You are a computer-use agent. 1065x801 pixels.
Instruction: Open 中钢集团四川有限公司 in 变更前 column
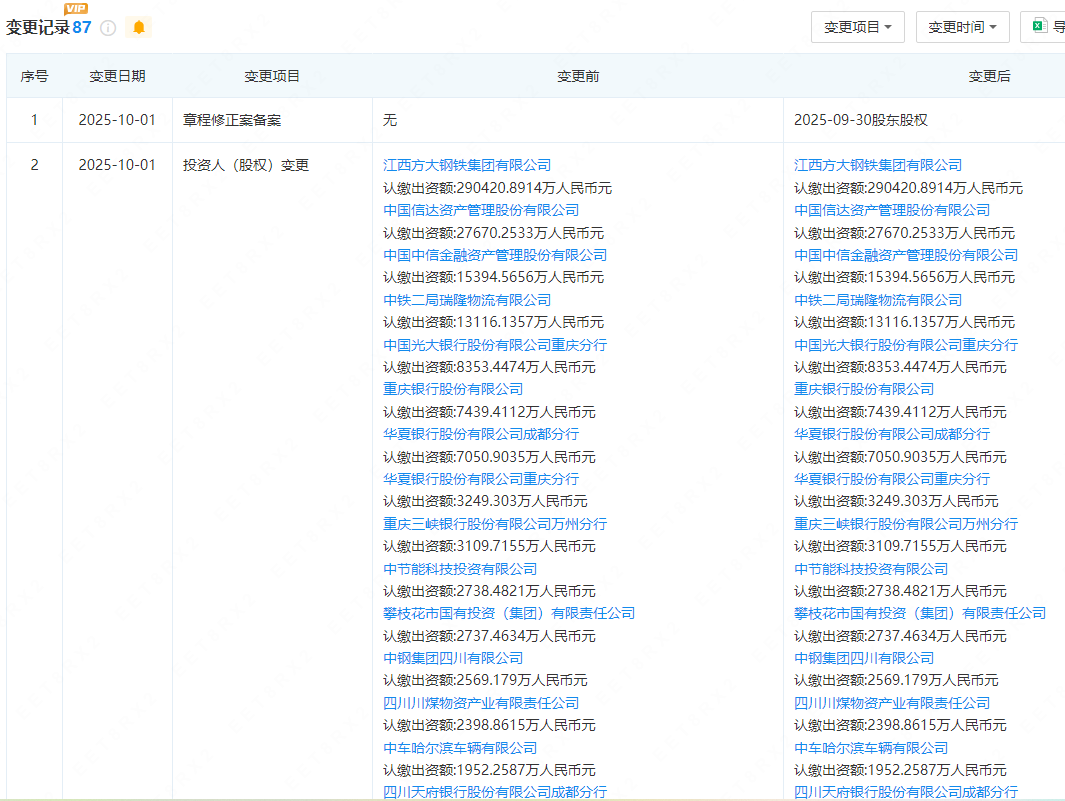coord(453,658)
